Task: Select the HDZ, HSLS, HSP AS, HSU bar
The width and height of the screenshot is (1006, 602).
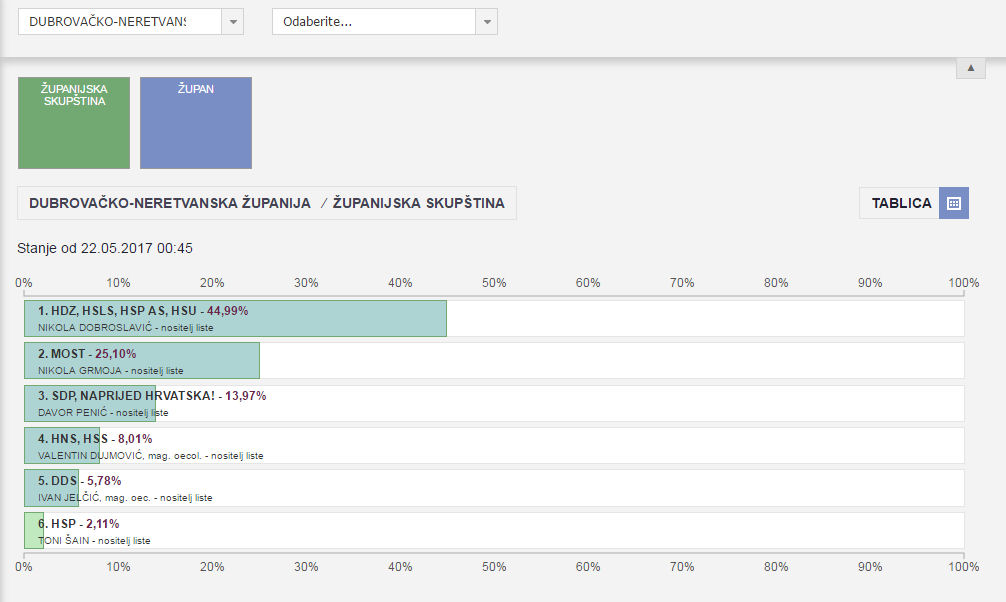Action: (x=235, y=318)
